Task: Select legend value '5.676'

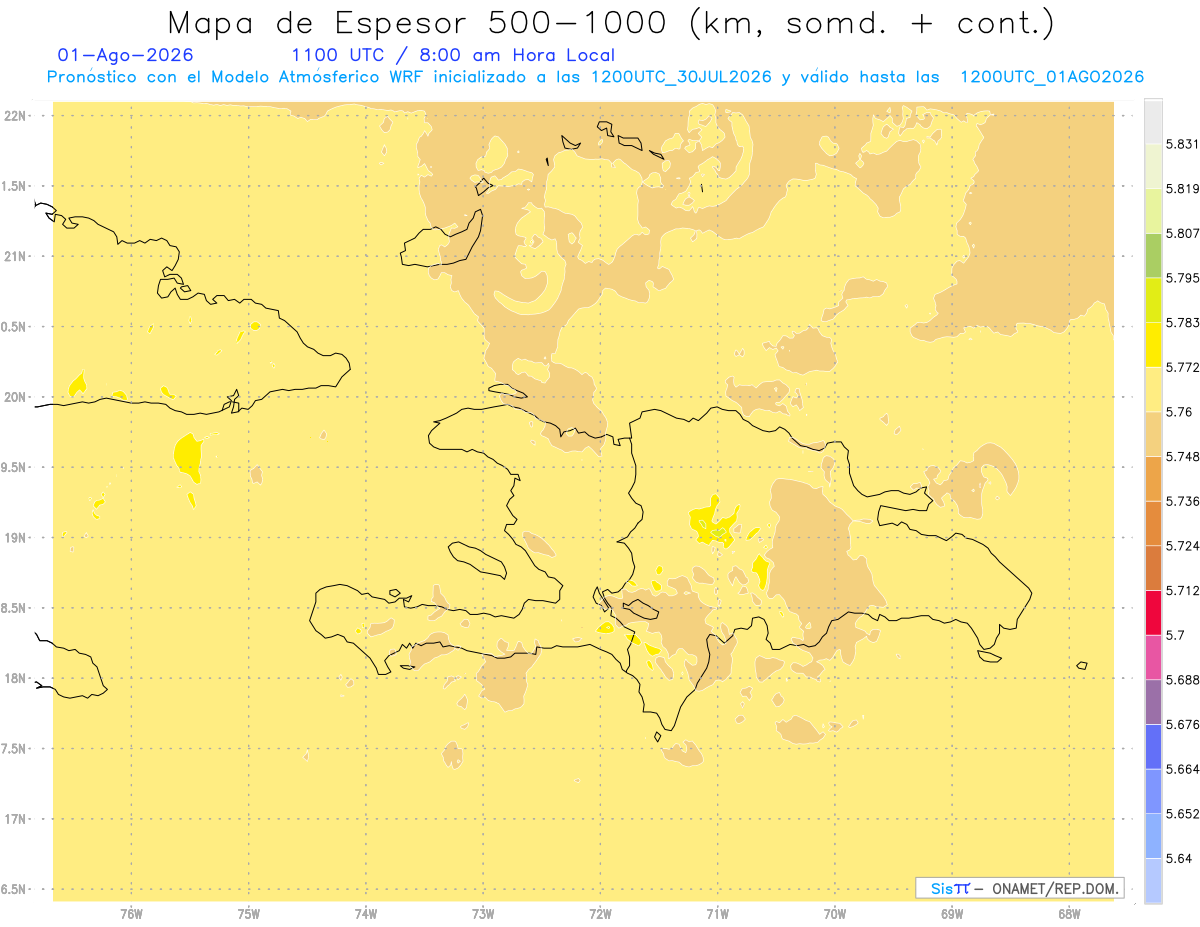Action: [x=1182, y=724]
